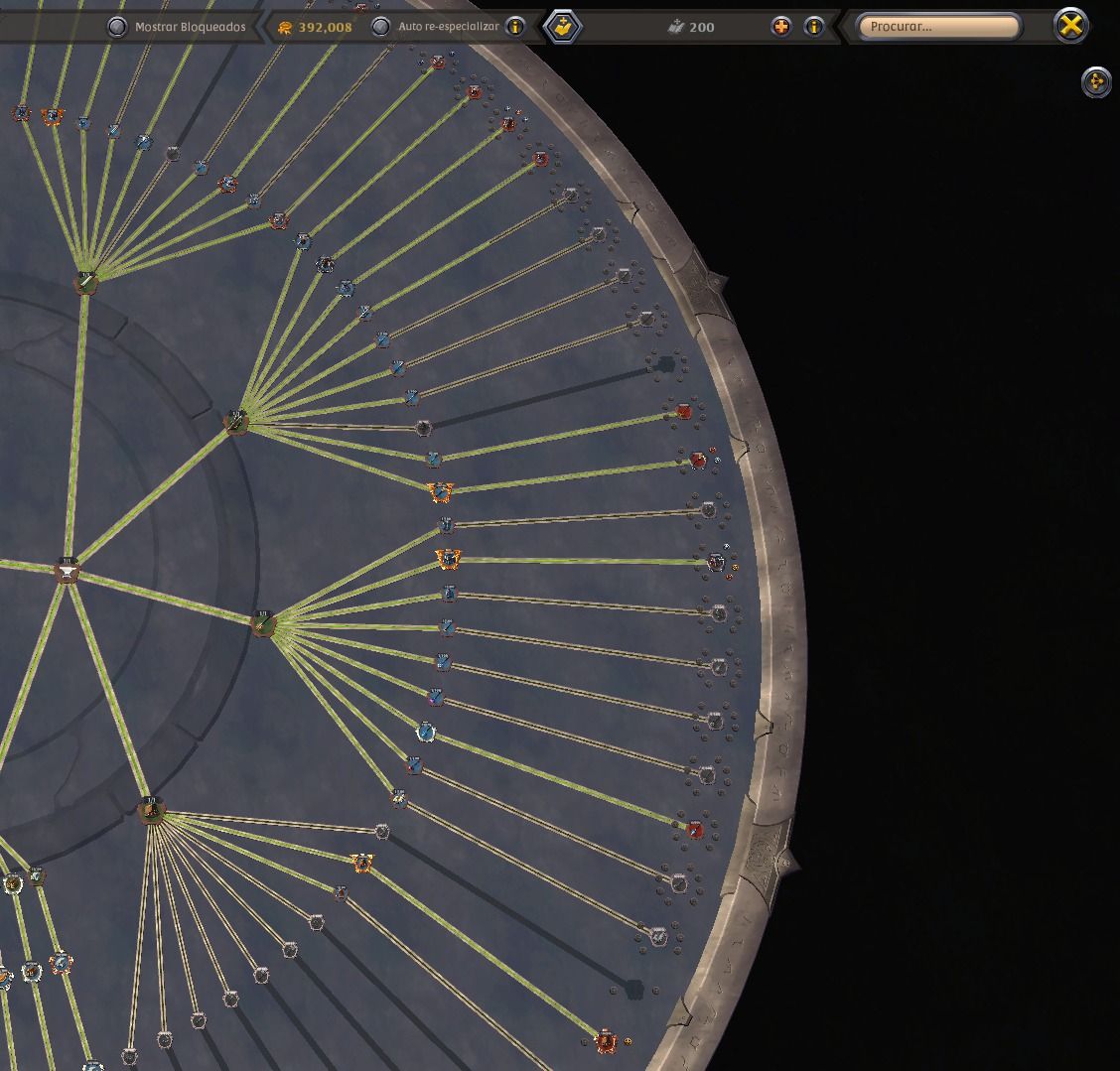Select the orange-framed node nearest the bottom rim
This screenshot has height=1071, width=1120.
pos(605,1041)
